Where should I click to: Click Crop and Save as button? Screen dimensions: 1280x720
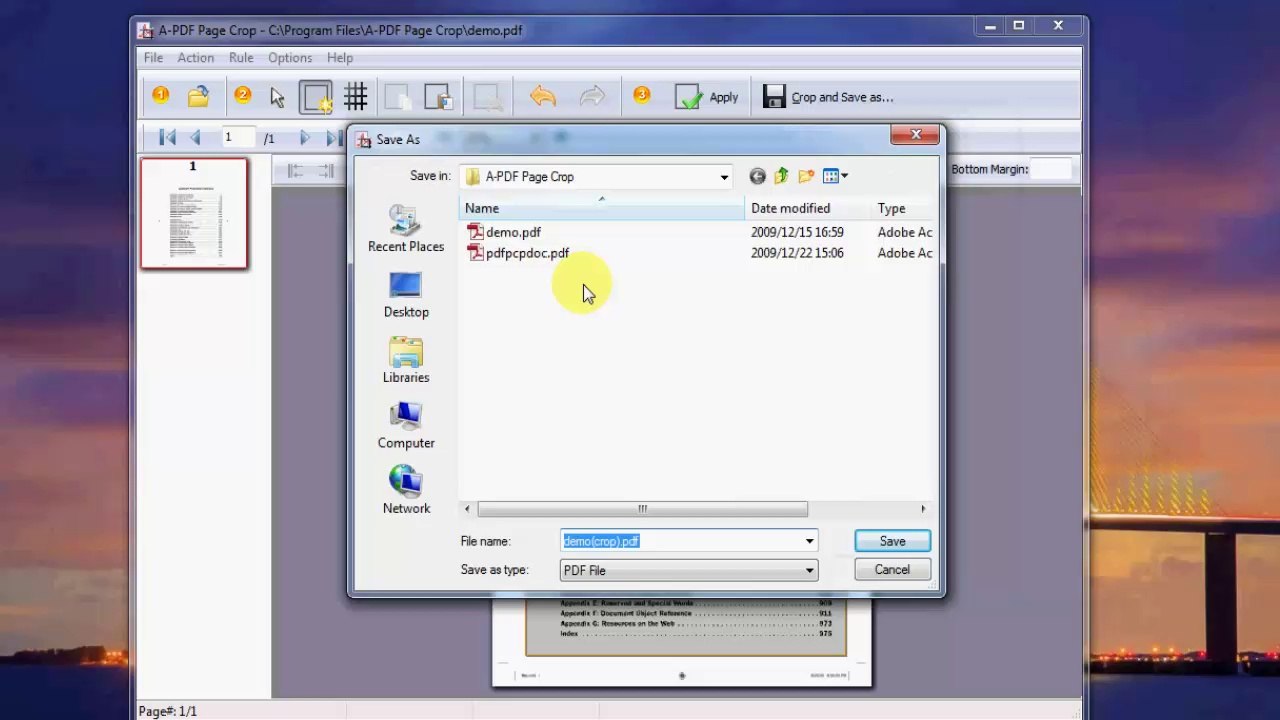pos(828,97)
